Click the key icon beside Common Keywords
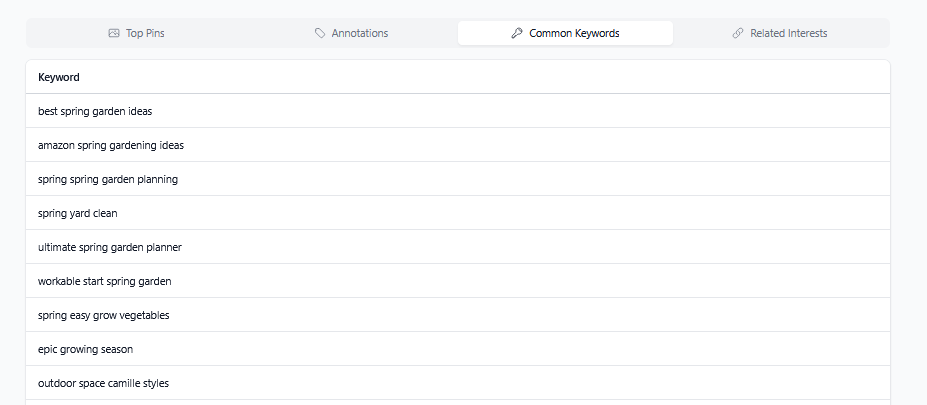Image resolution: width=927 pixels, height=405 pixels. click(x=517, y=33)
